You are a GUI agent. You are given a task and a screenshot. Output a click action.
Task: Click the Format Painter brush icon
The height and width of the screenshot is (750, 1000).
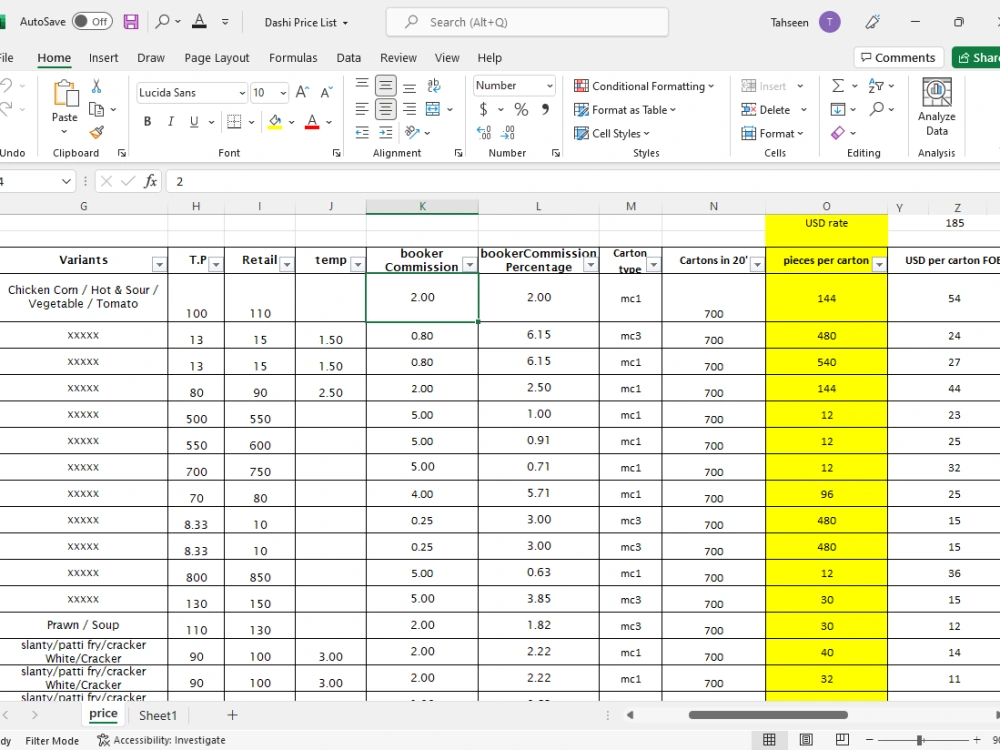point(96,133)
